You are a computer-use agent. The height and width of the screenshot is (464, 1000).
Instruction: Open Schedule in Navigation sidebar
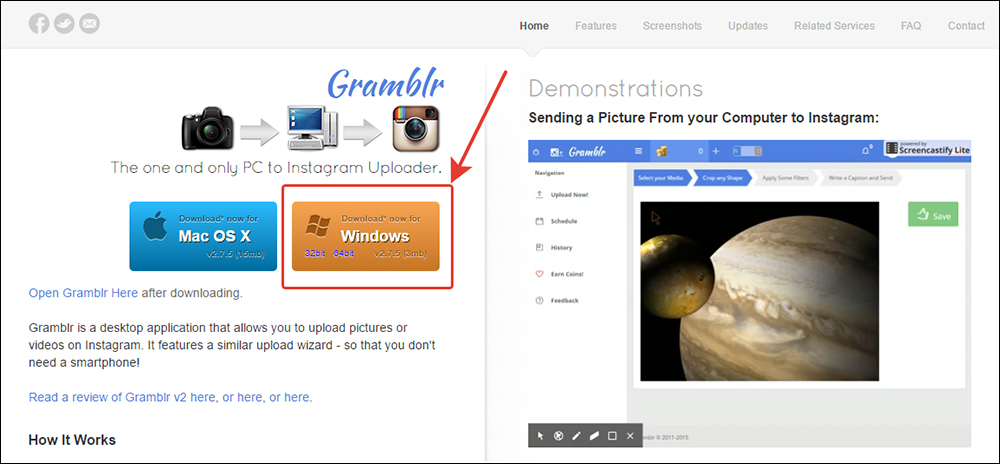[x=557, y=221]
